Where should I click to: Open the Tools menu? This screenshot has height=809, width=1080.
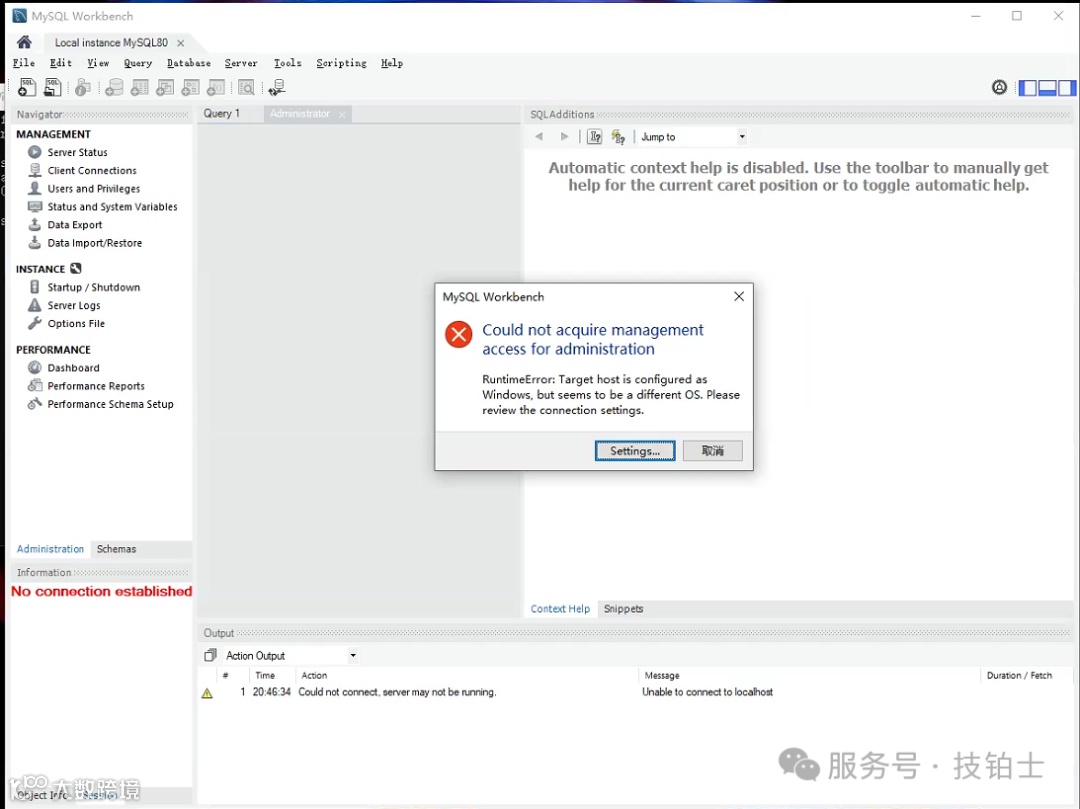(x=287, y=63)
